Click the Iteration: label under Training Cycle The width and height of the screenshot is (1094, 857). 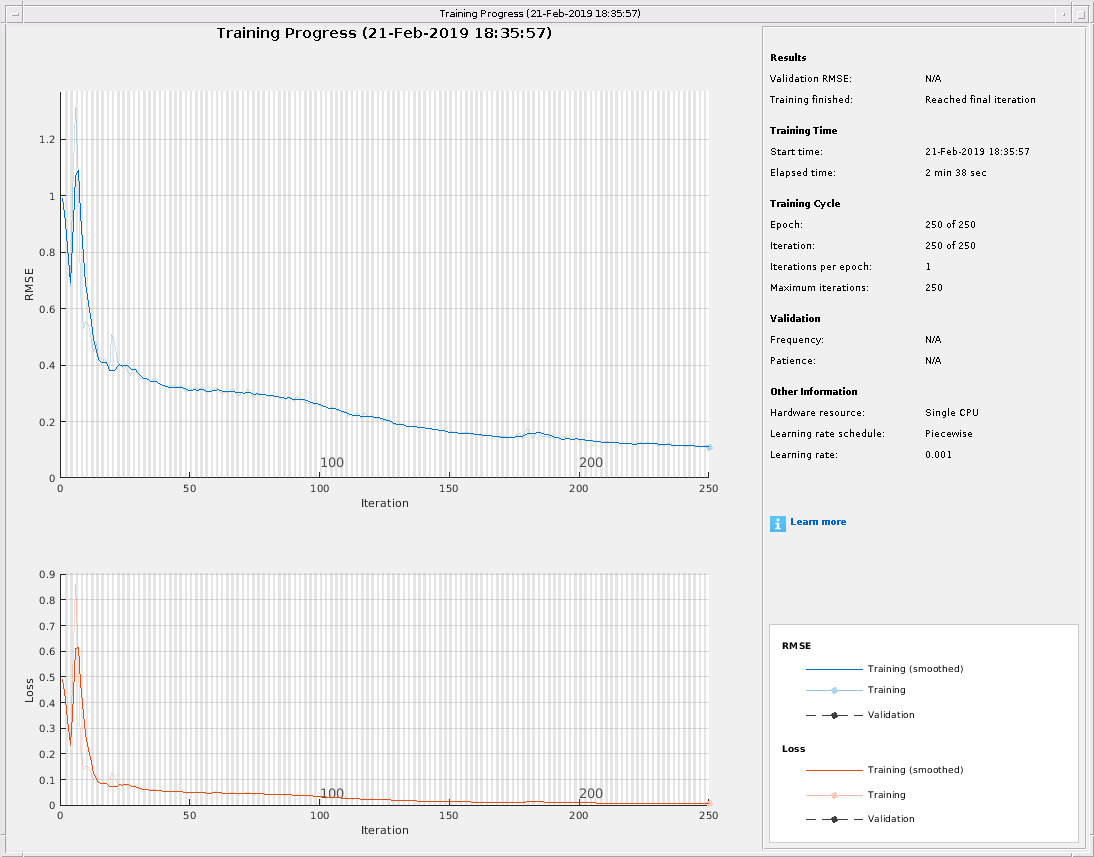792,246
